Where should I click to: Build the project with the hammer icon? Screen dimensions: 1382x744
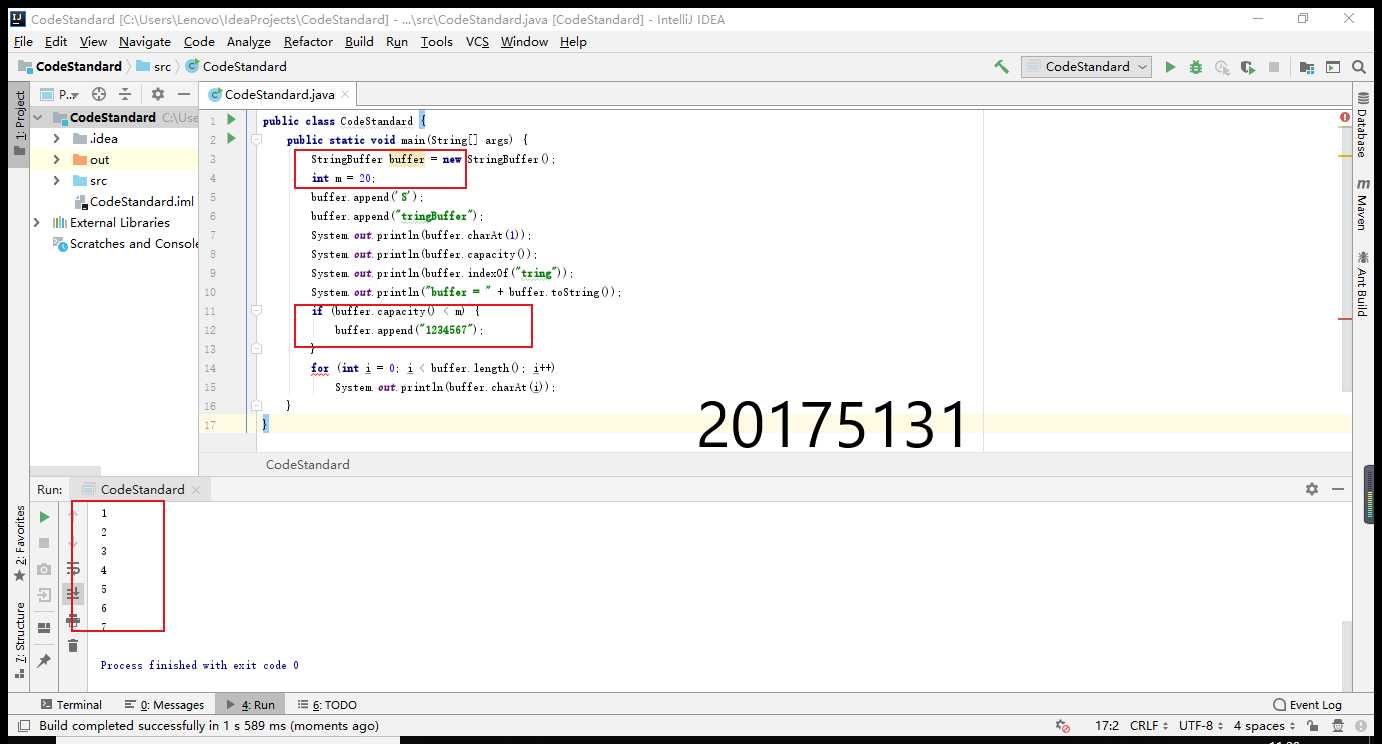point(1001,67)
